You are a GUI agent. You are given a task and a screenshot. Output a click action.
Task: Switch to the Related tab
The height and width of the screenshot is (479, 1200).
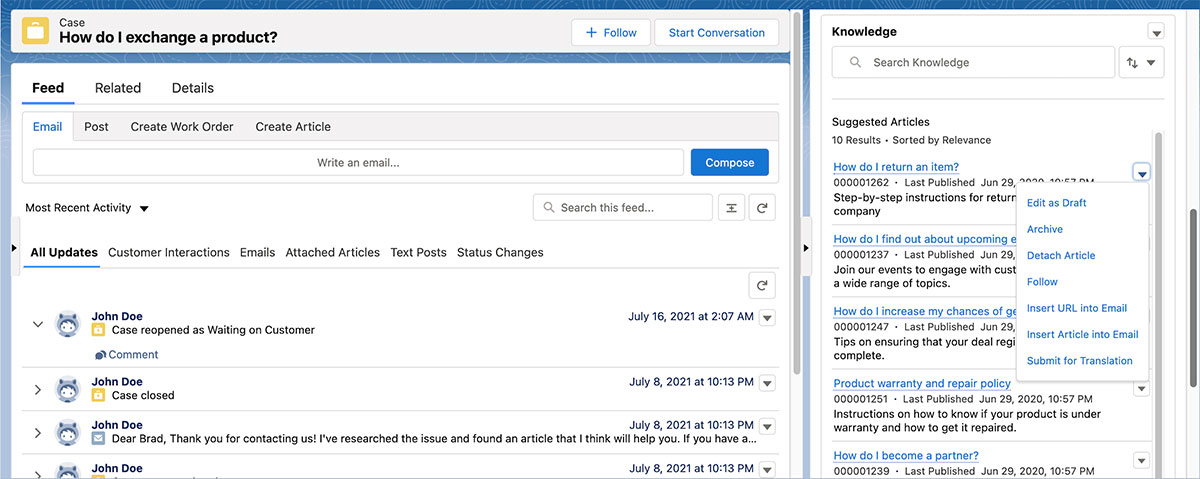pyautogui.click(x=118, y=88)
